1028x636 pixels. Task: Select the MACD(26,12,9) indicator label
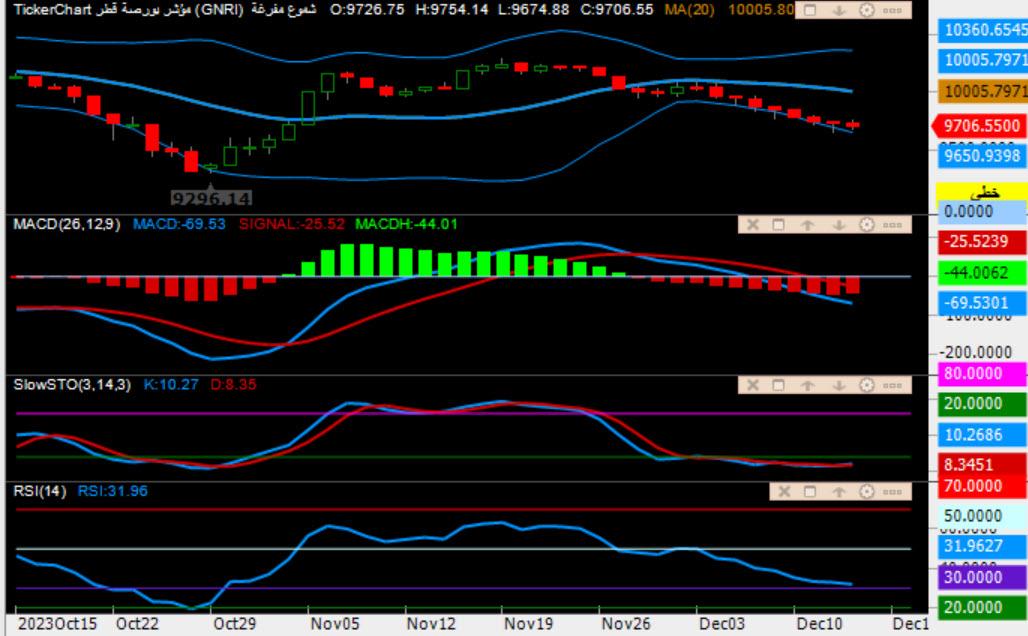pos(67,224)
